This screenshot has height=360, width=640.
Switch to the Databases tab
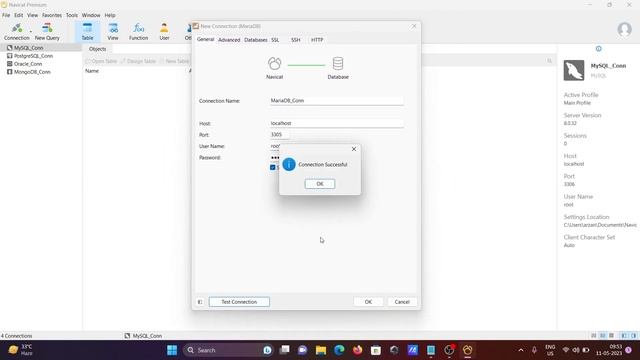pyautogui.click(x=256, y=40)
